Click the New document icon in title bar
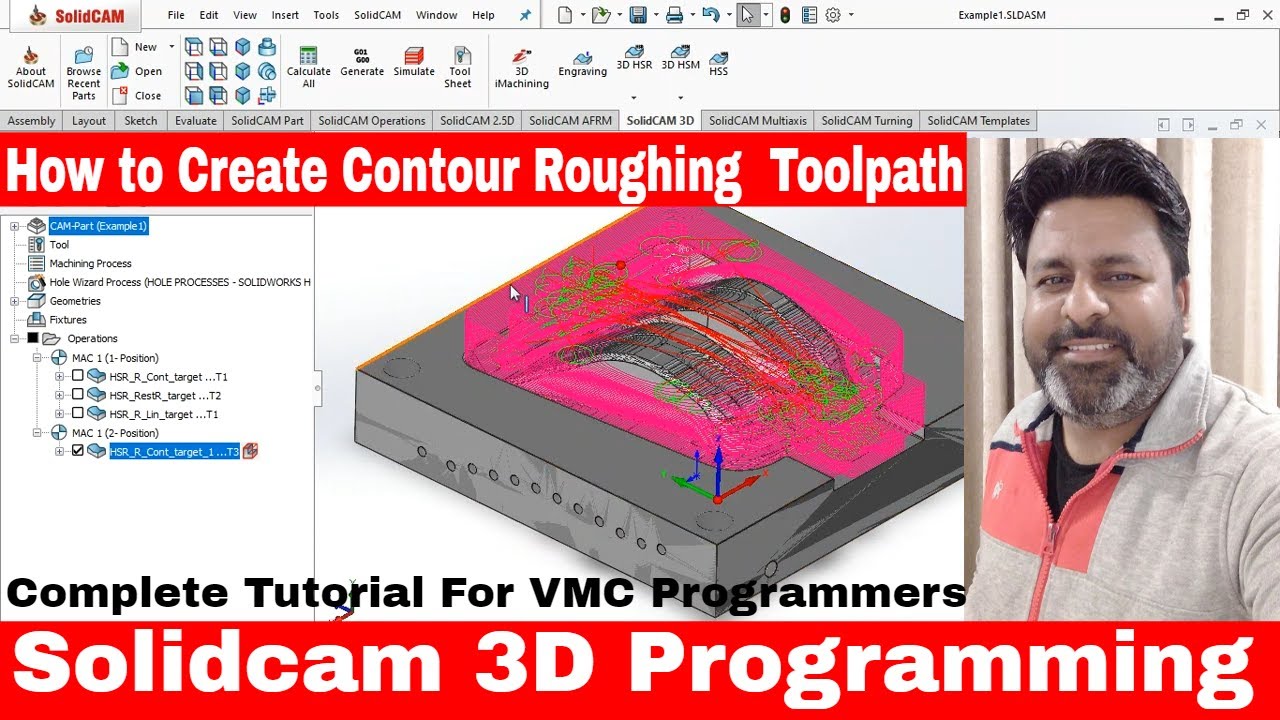Screen dimensions: 1280x720 point(565,15)
